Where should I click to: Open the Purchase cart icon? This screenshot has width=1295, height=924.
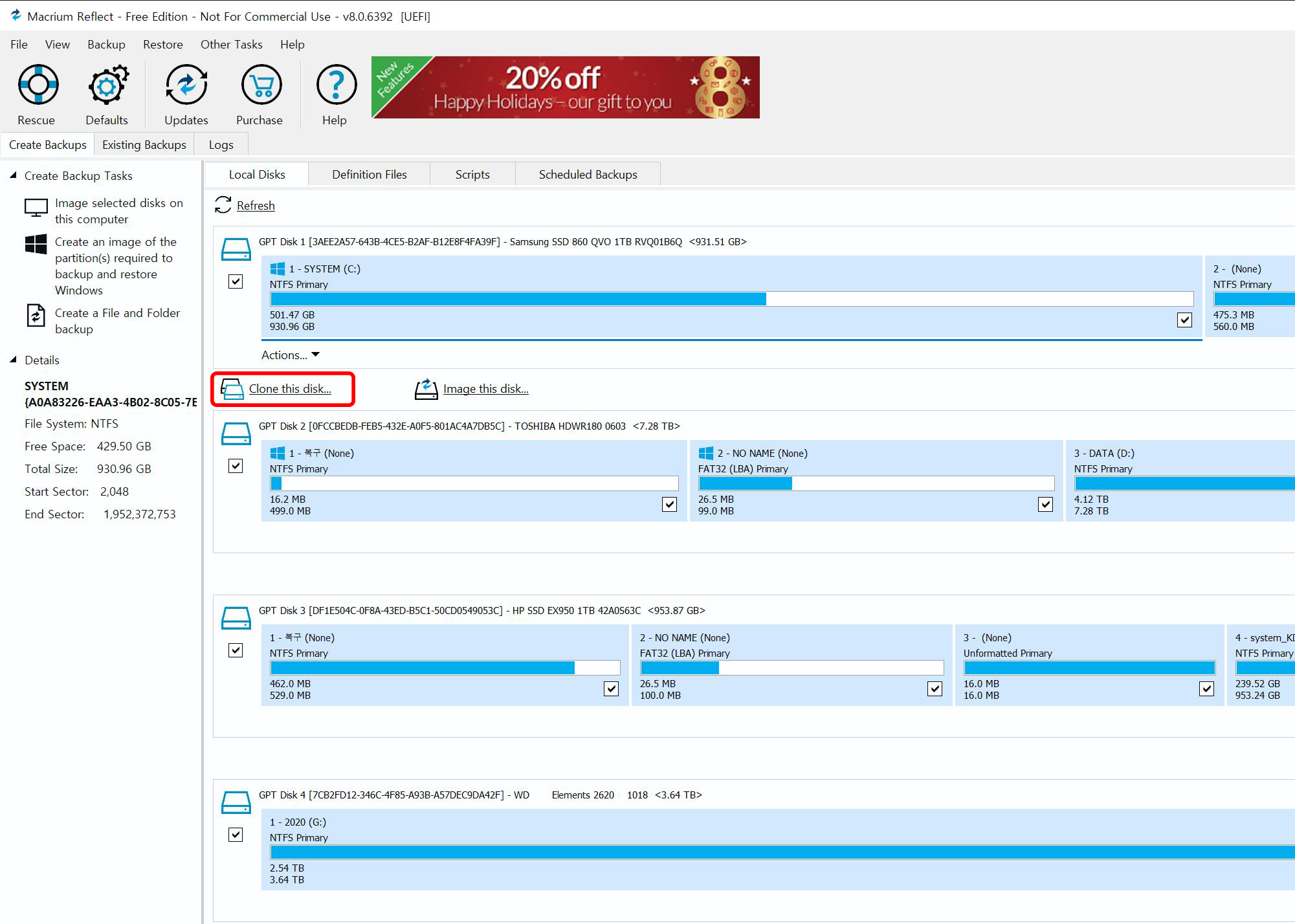pos(260,85)
